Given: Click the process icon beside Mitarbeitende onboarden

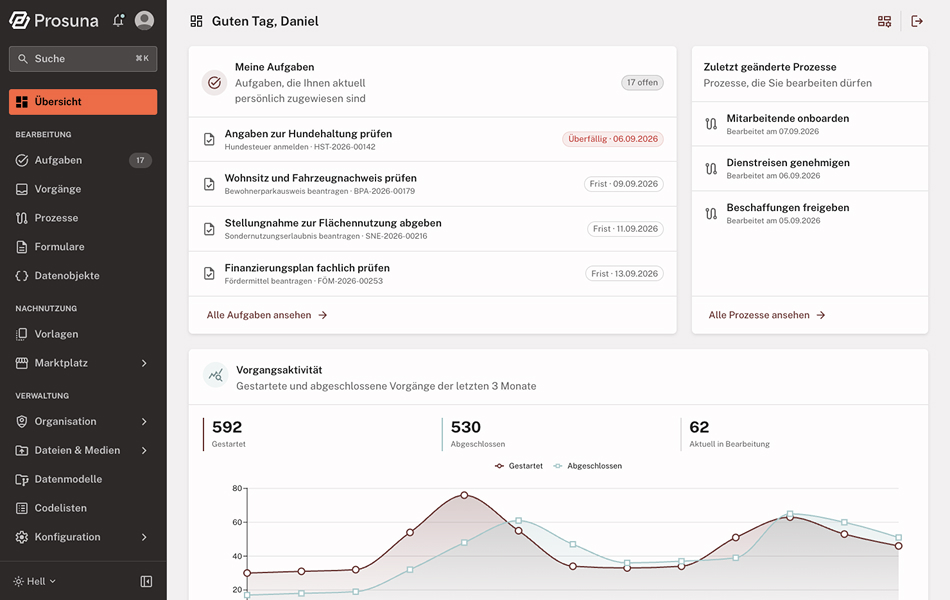Looking at the screenshot, I should tap(711, 124).
